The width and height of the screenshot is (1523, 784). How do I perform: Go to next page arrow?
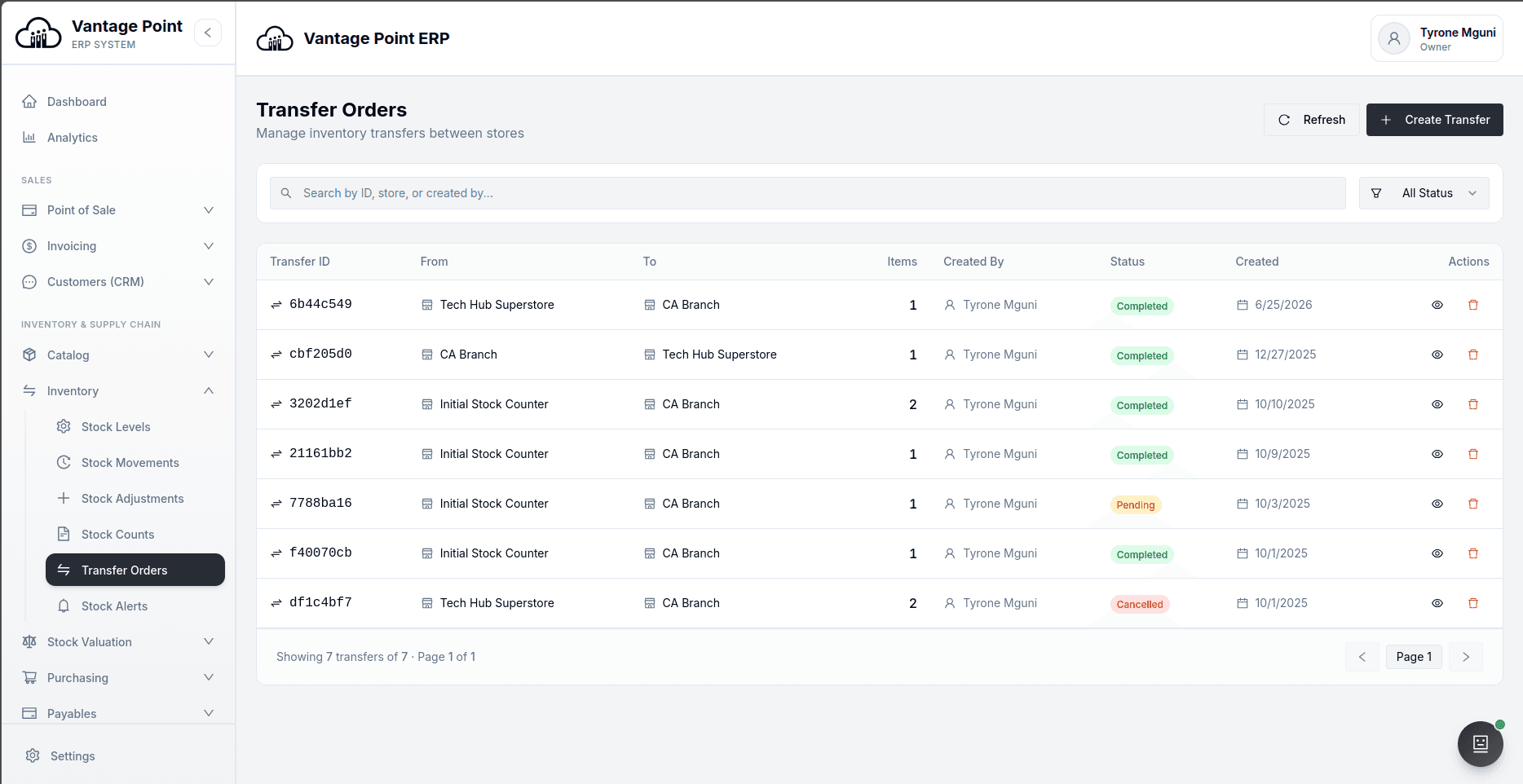(1466, 657)
